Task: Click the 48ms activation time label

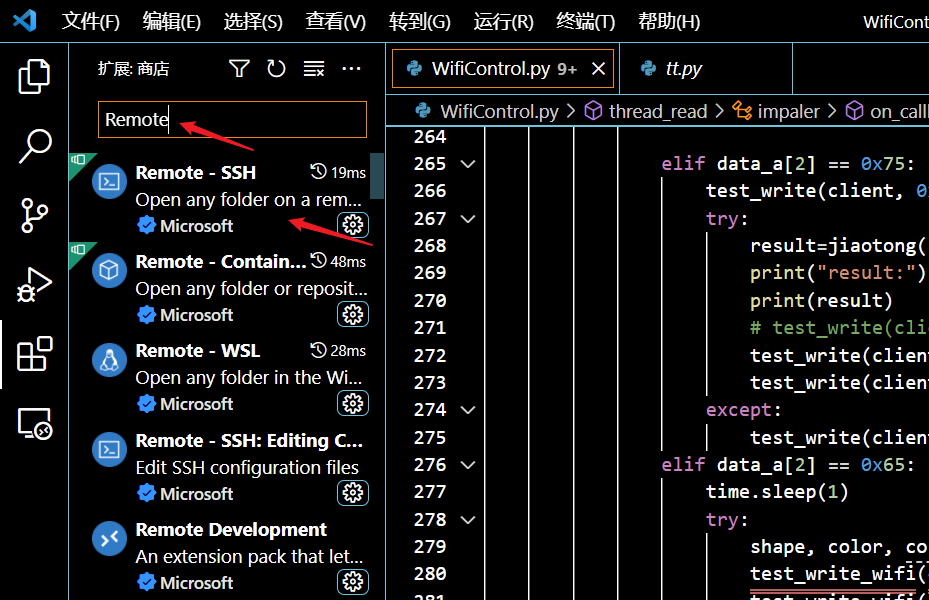Action: 348,261
